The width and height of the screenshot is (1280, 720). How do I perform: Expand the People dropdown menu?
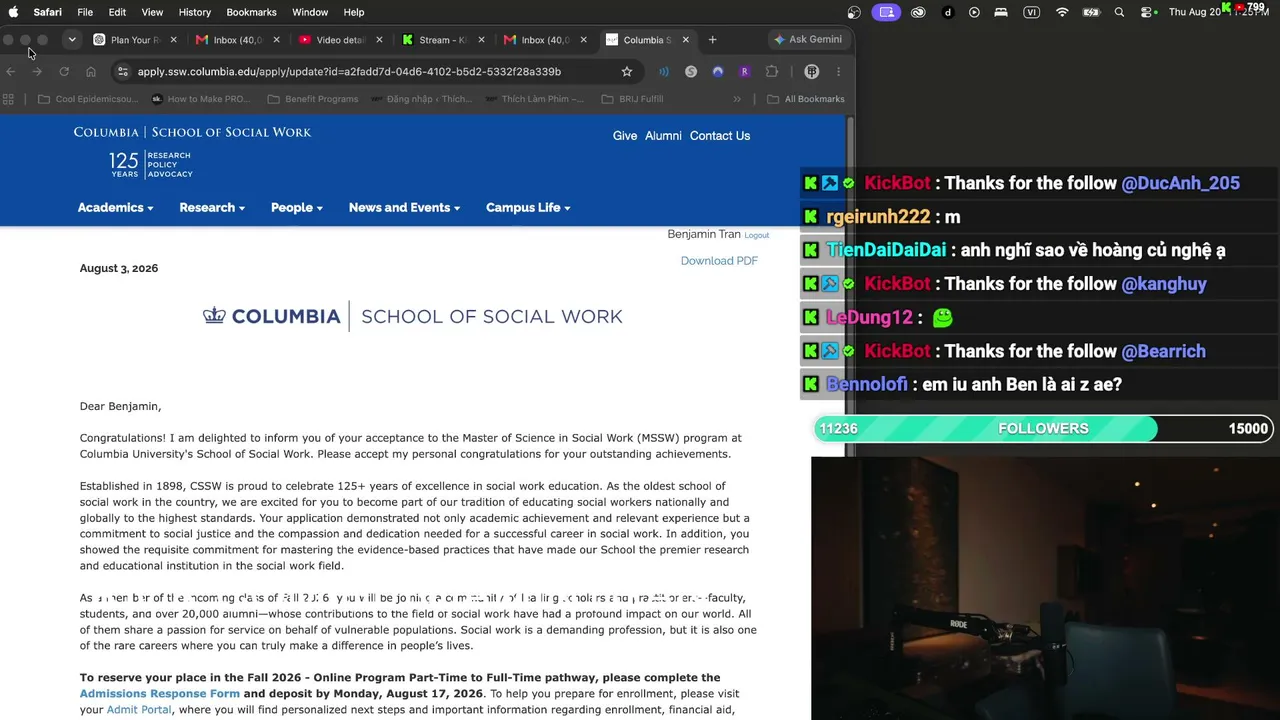(297, 208)
